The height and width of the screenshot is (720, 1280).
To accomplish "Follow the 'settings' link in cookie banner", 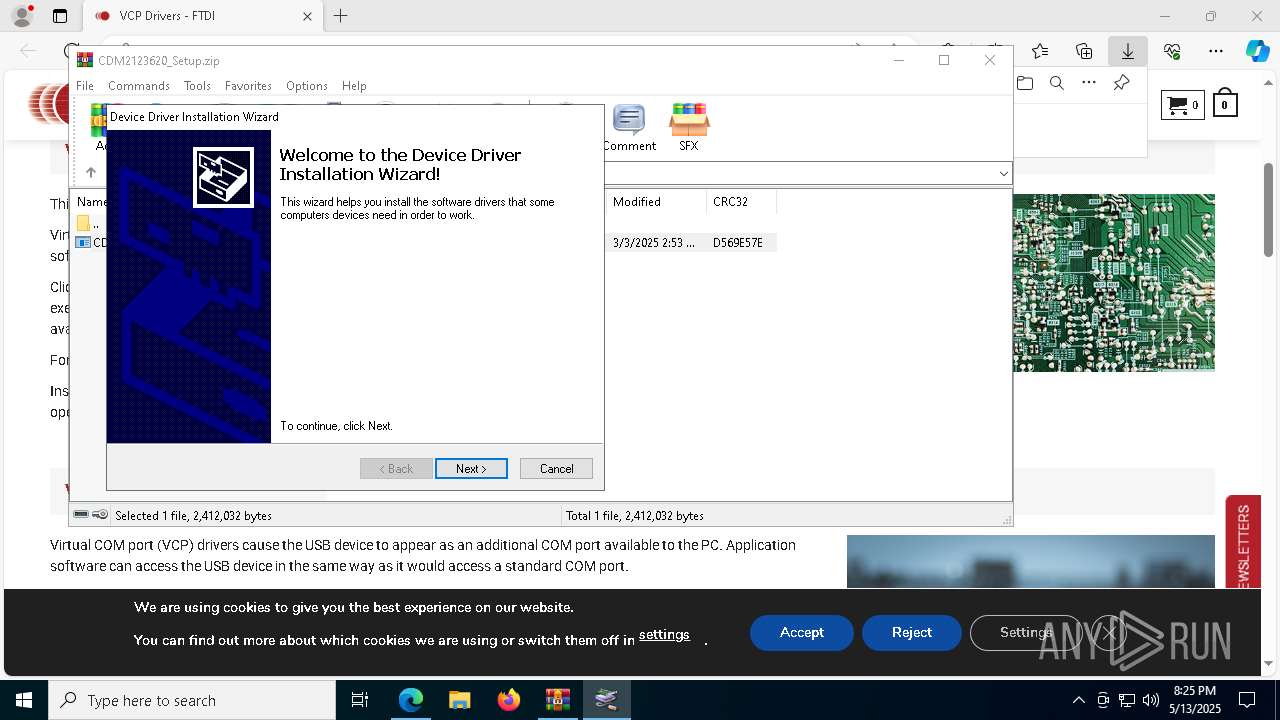I will click(664, 635).
